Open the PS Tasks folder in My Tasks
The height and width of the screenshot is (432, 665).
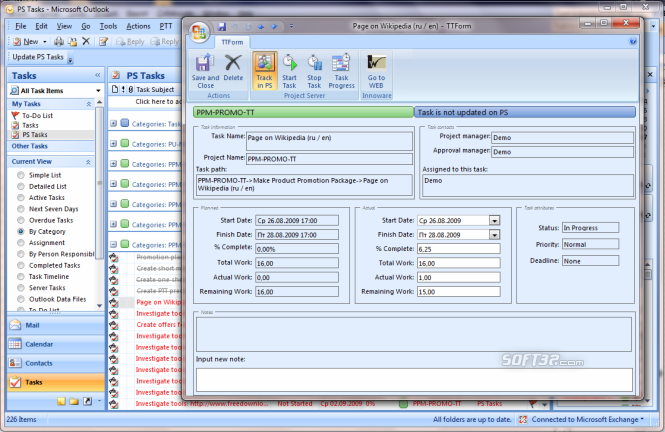(34, 134)
